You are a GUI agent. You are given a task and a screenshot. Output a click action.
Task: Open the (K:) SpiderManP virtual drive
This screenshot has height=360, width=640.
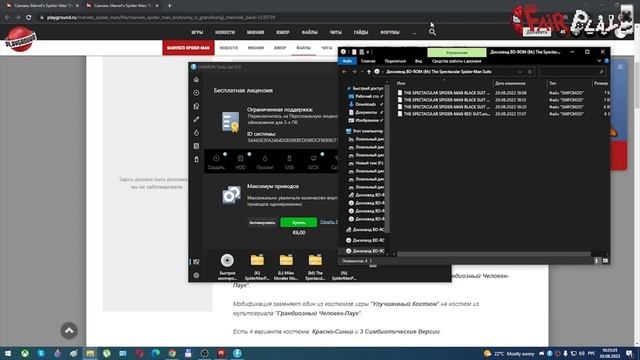coord(257,267)
